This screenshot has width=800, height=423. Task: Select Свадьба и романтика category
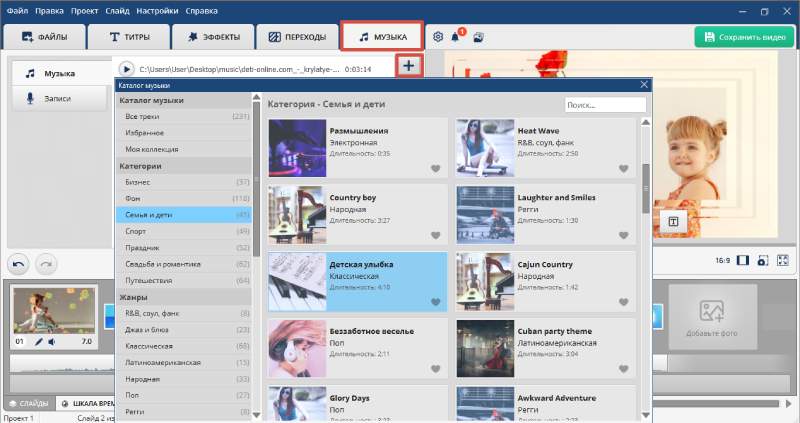point(184,264)
